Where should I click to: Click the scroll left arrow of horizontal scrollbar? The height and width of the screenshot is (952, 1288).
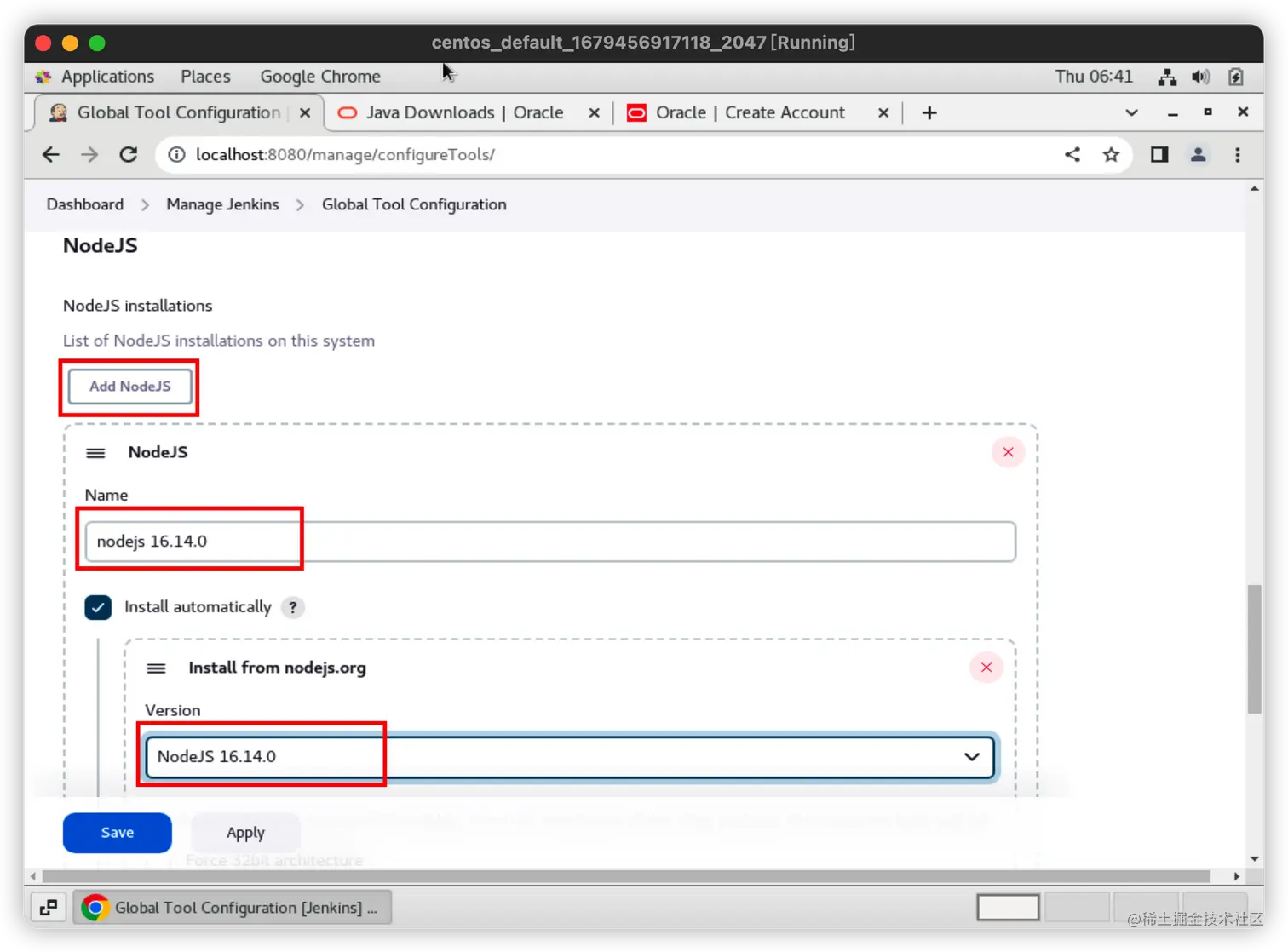(x=33, y=876)
